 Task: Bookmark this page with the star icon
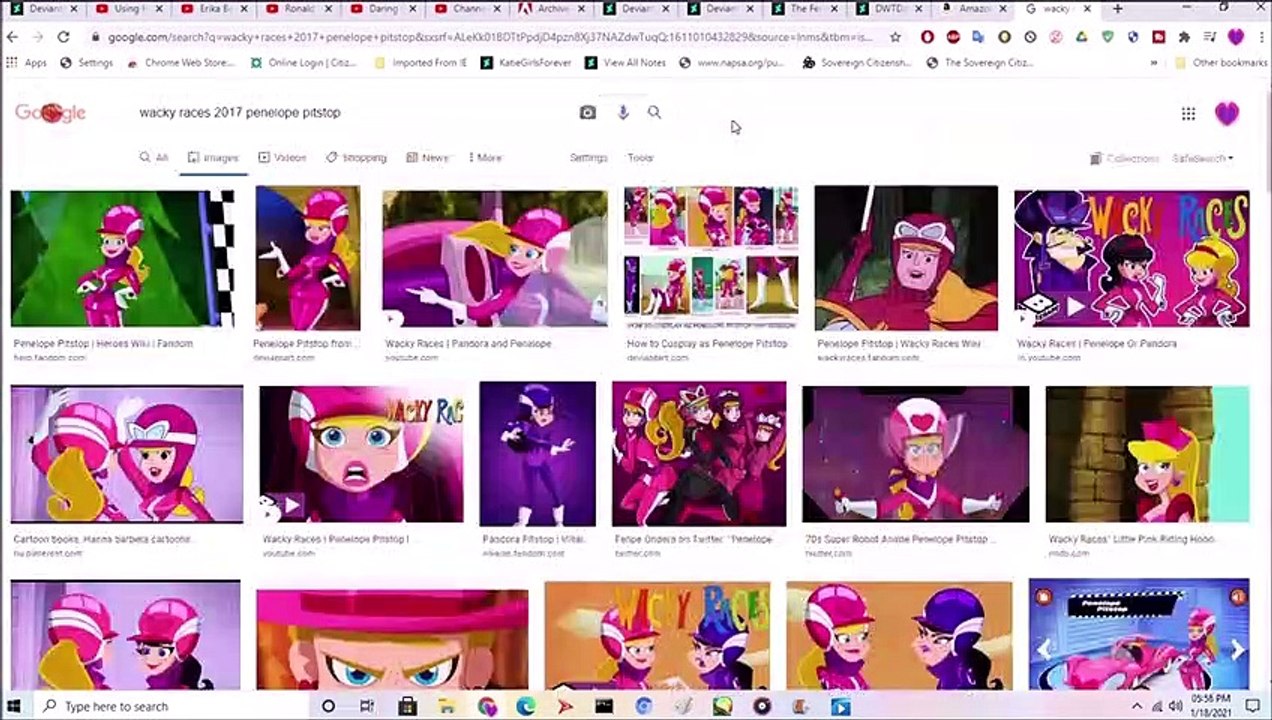pyautogui.click(x=895, y=37)
